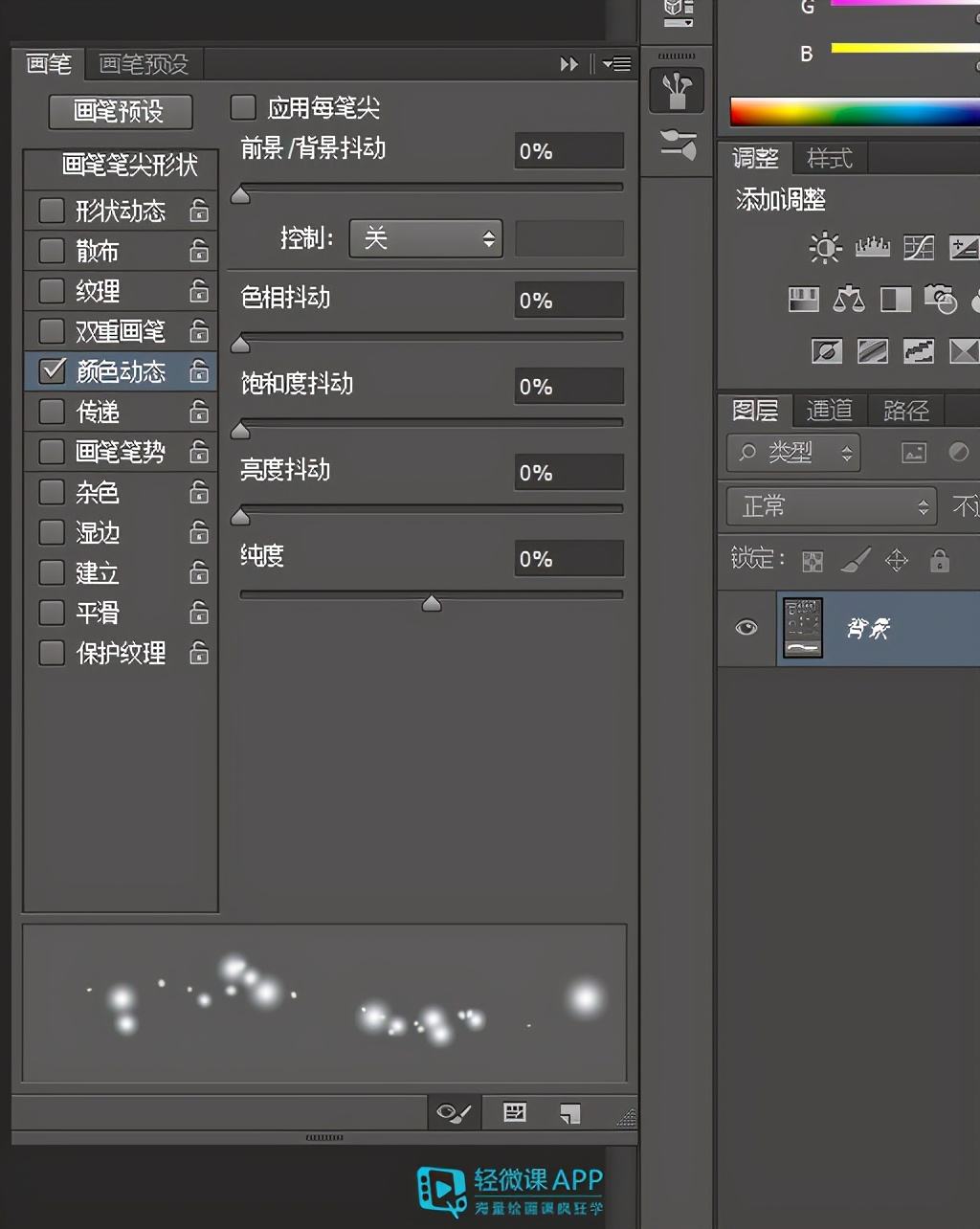Open the 类型 layer filter dropdown
The image size is (980, 1229).
792,453
